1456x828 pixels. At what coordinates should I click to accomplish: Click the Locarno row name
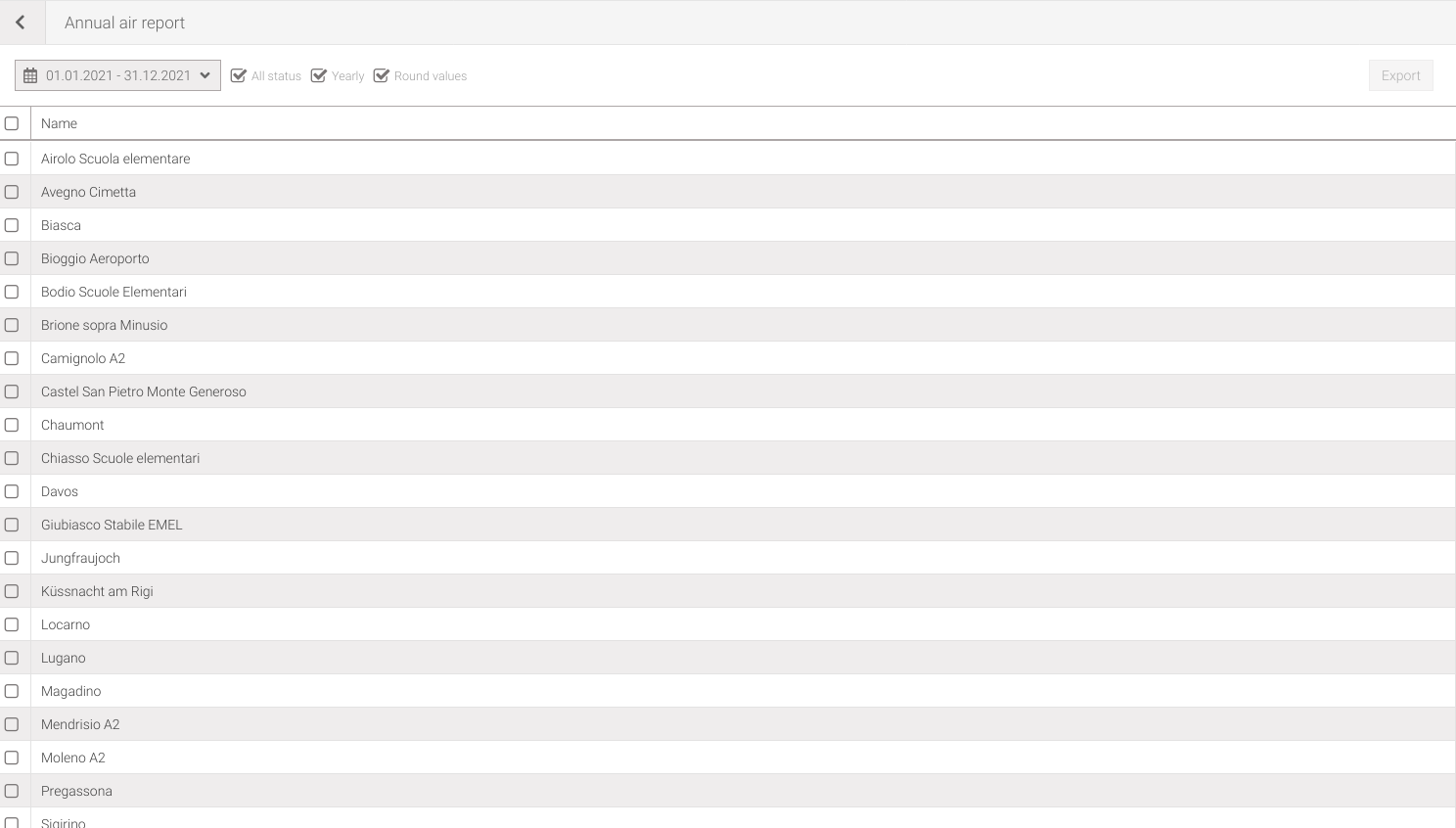tap(66, 624)
